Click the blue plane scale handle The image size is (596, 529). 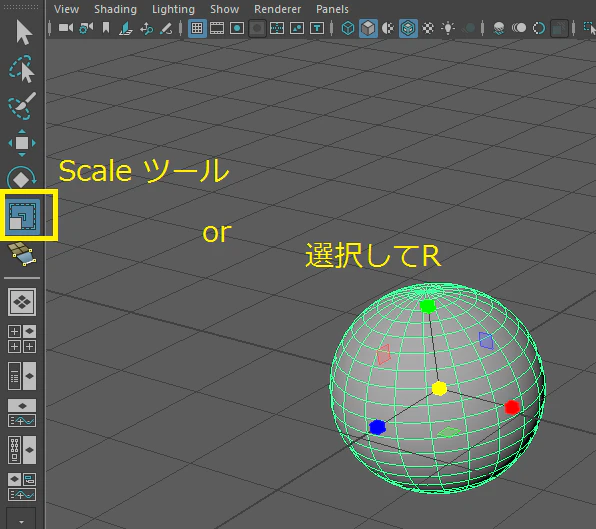click(486, 340)
